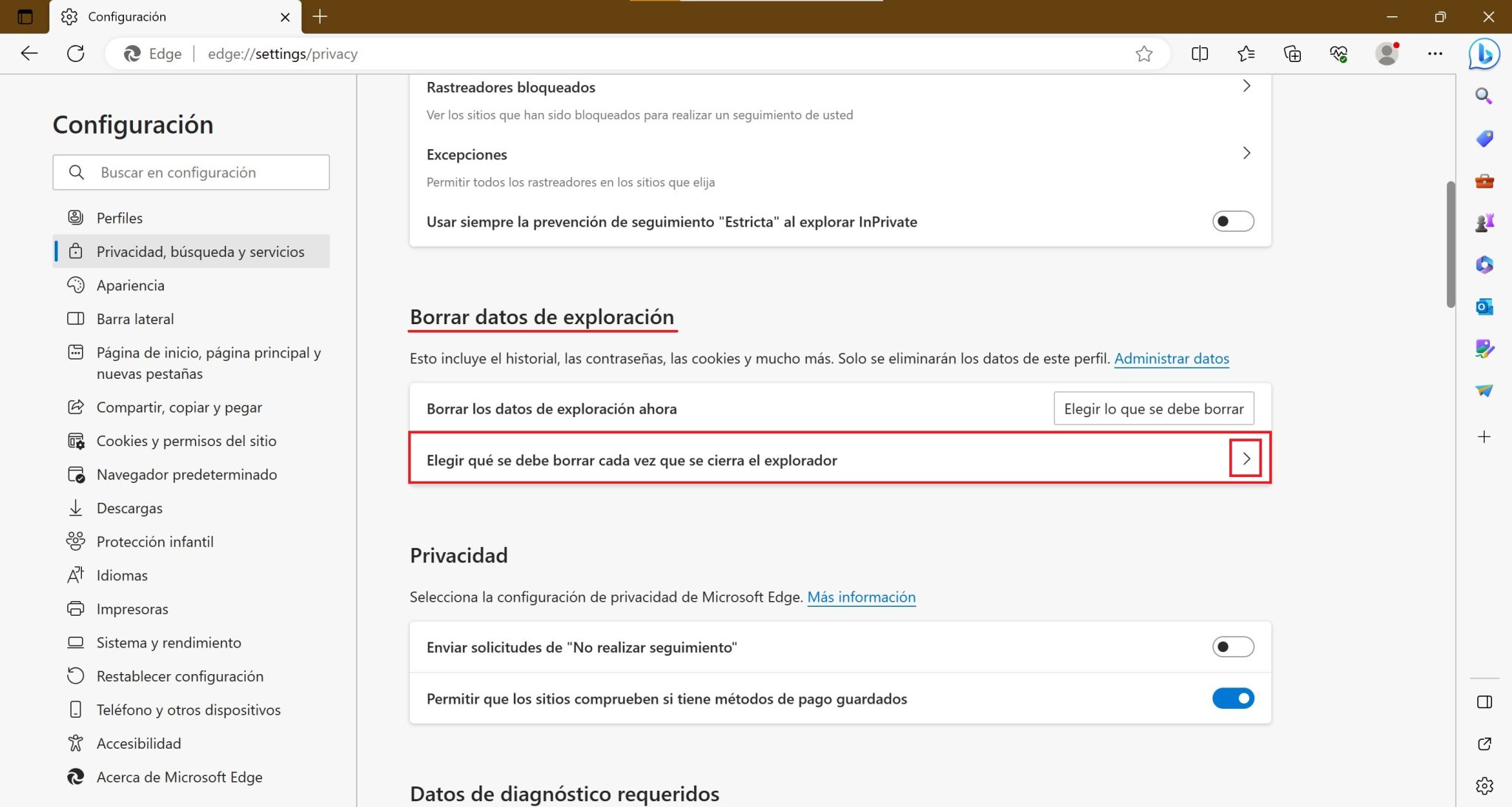Enable 'Usar siempre la prevención de seguimiento Estricta'
Image resolution: width=1512 pixels, height=807 pixels.
(1233, 221)
